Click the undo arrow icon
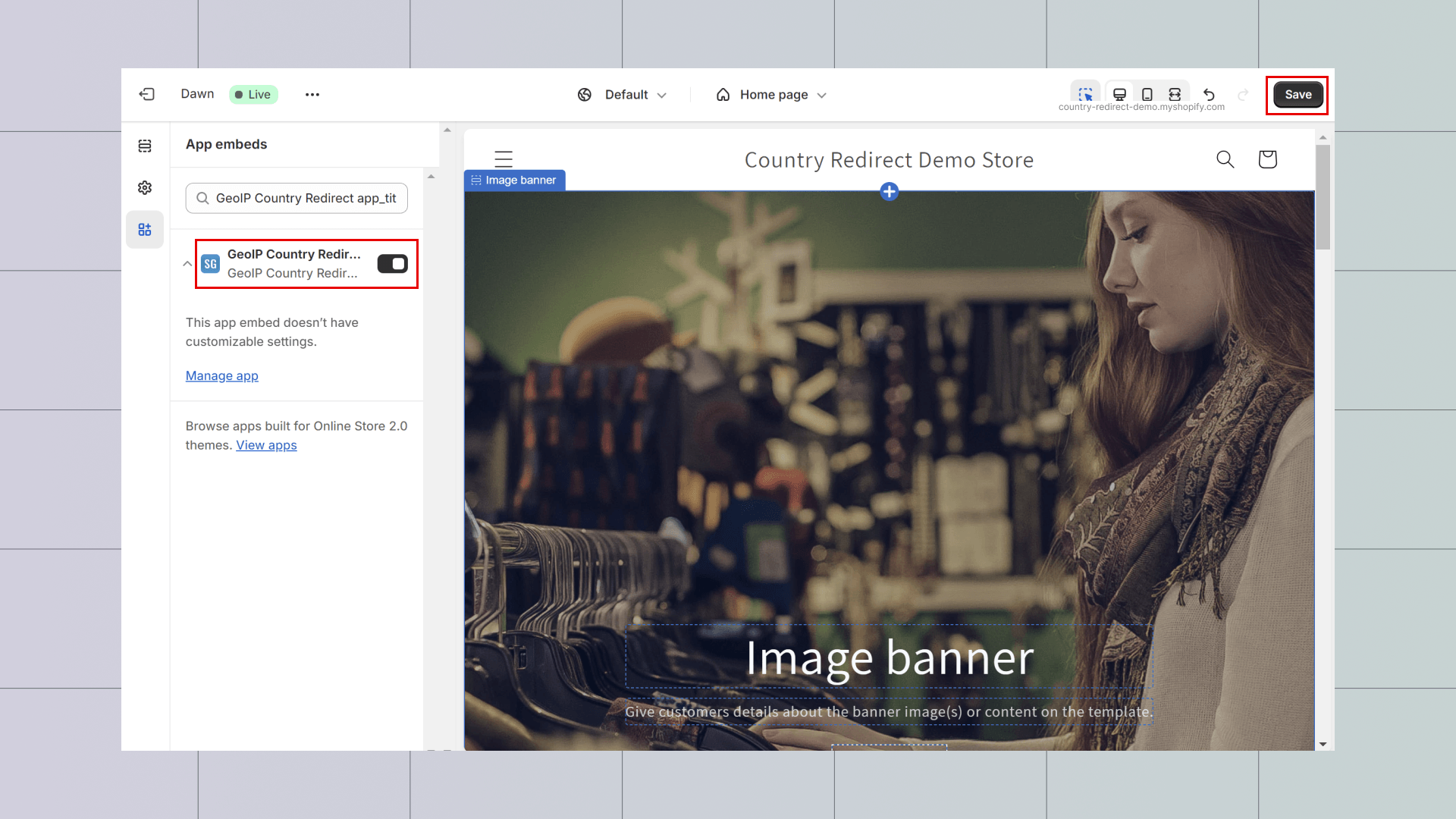1456x819 pixels. pyautogui.click(x=1210, y=95)
